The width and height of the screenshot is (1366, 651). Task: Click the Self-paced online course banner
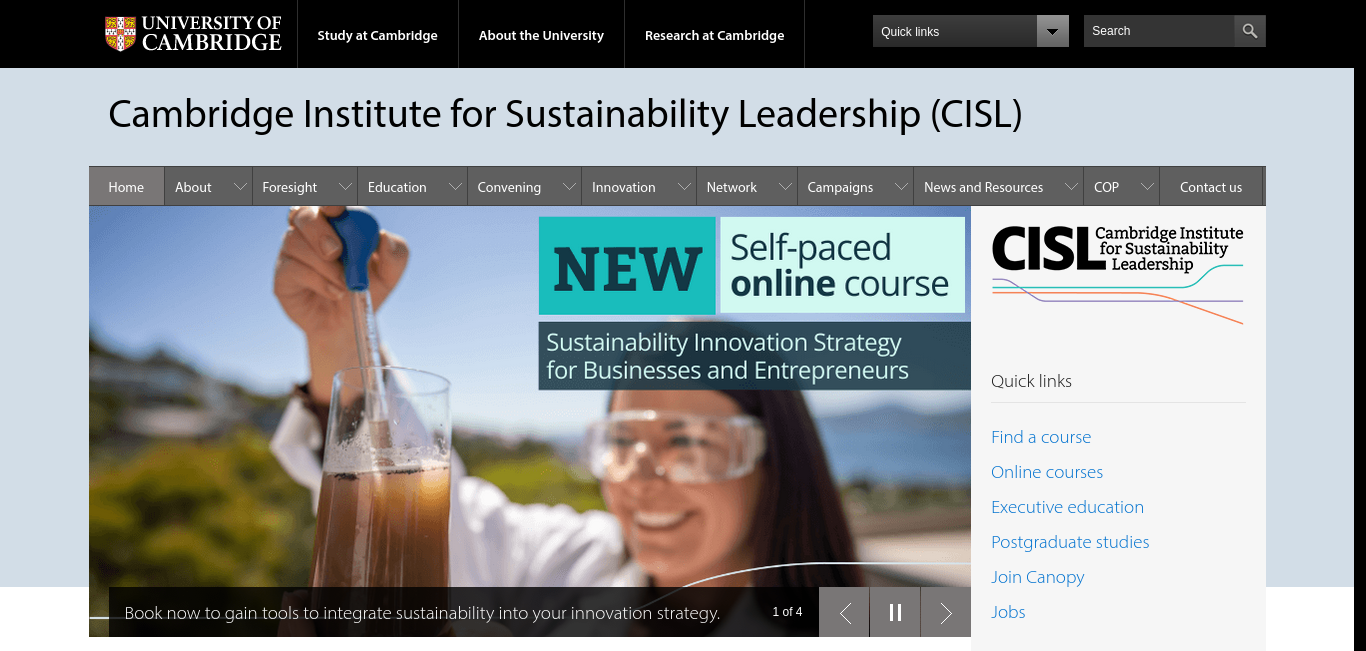(x=842, y=265)
